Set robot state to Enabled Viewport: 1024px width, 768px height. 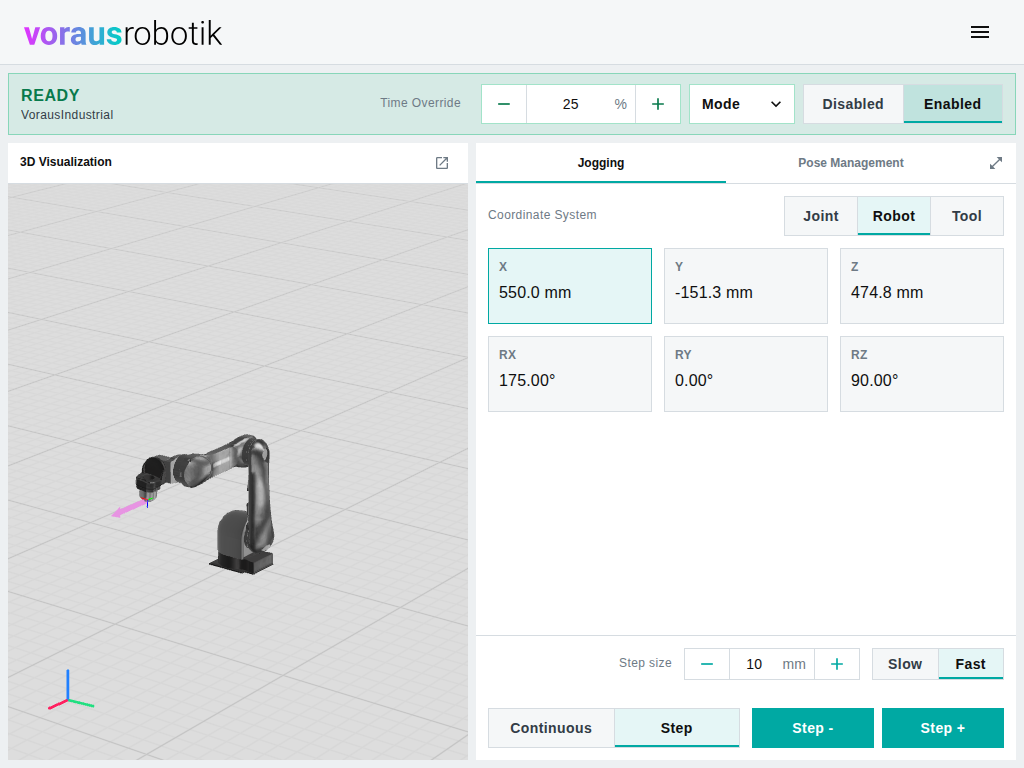(952, 104)
